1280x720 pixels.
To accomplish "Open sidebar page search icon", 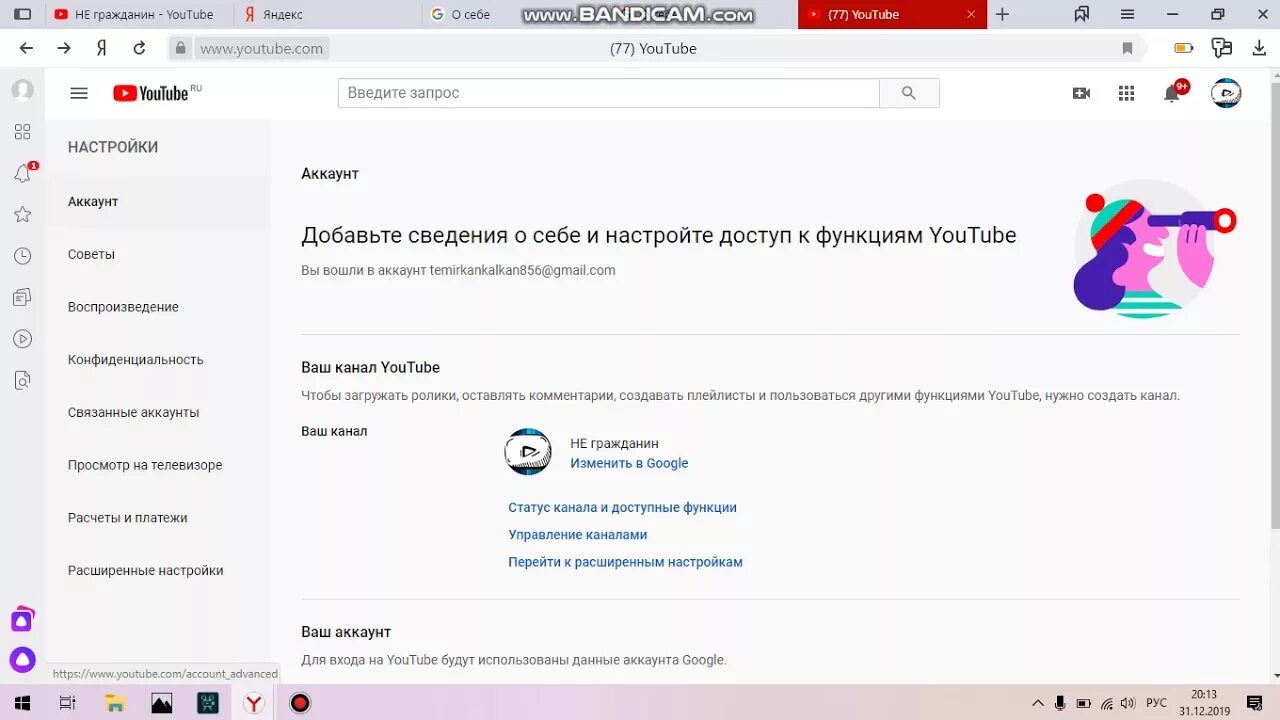I will pos(22,380).
